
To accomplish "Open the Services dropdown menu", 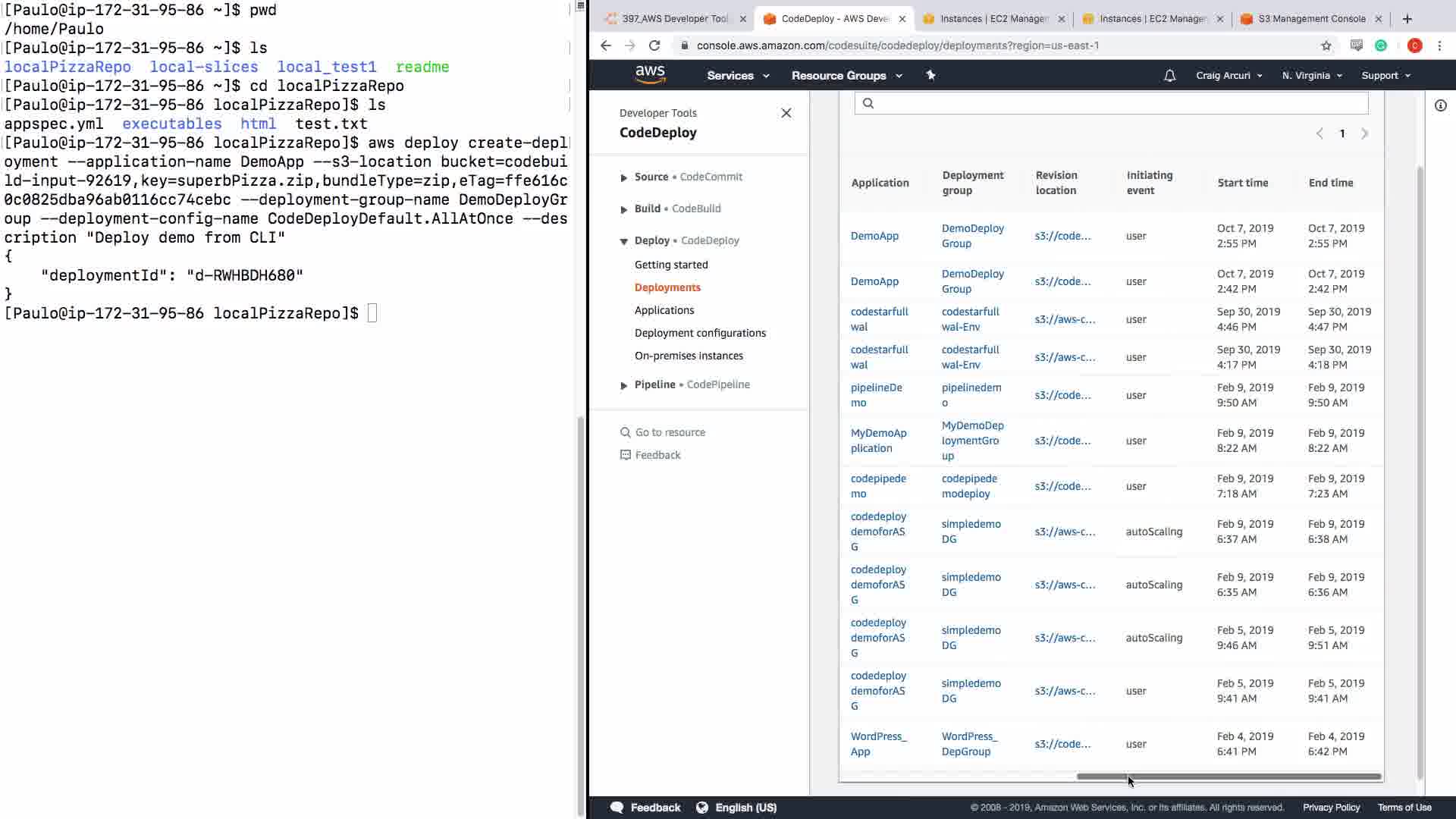I will 737,76.
